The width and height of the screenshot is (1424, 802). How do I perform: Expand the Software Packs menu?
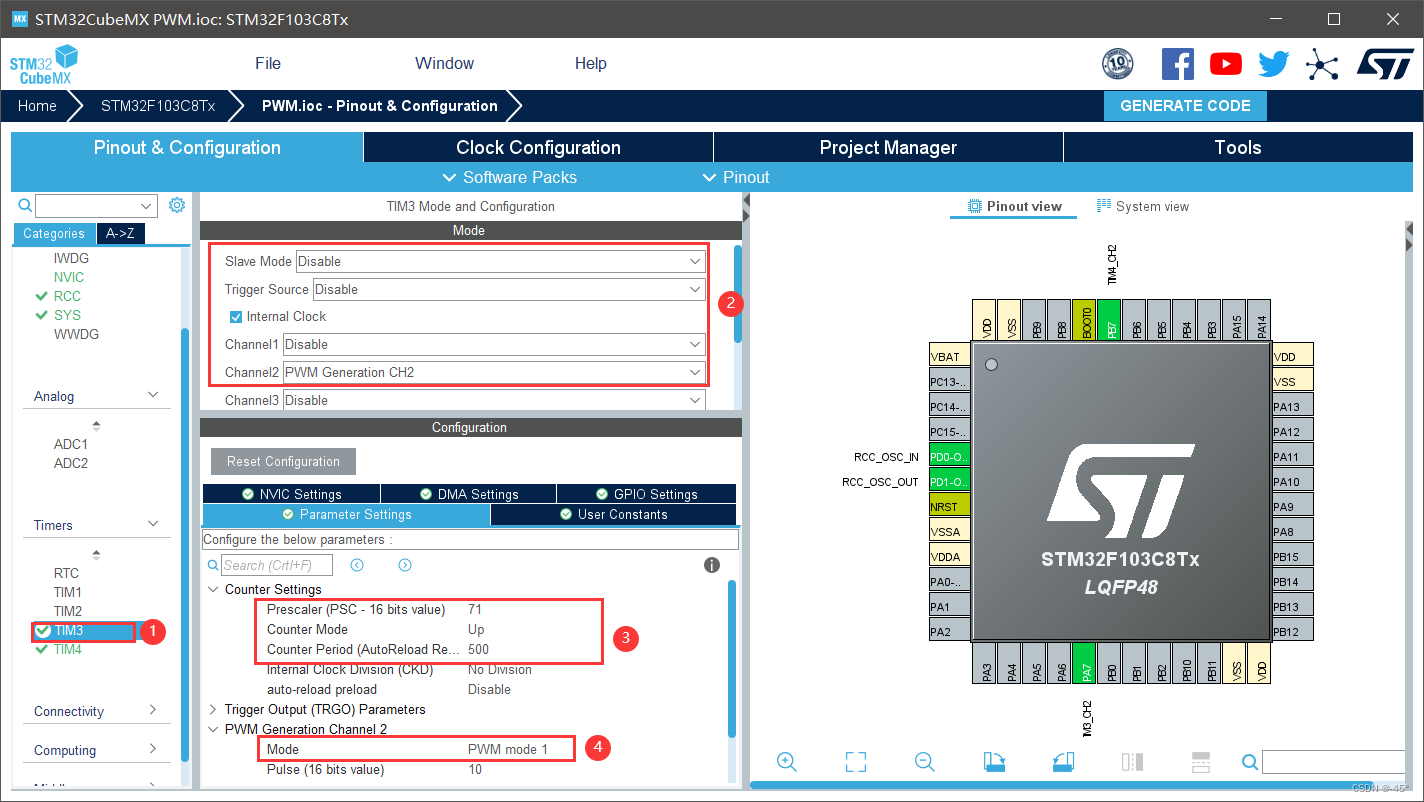pyautogui.click(x=509, y=177)
